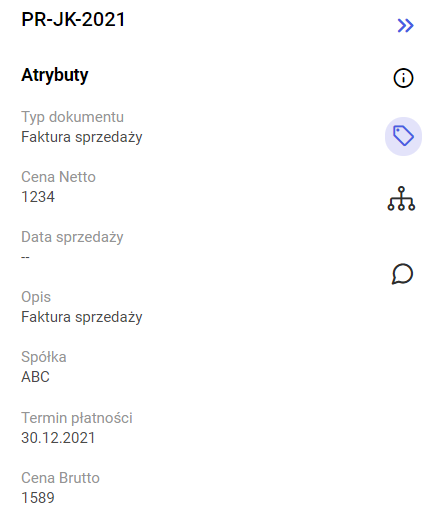Click the Cena Brutto label
Viewport: 427px width, 527px height.
coord(61,478)
